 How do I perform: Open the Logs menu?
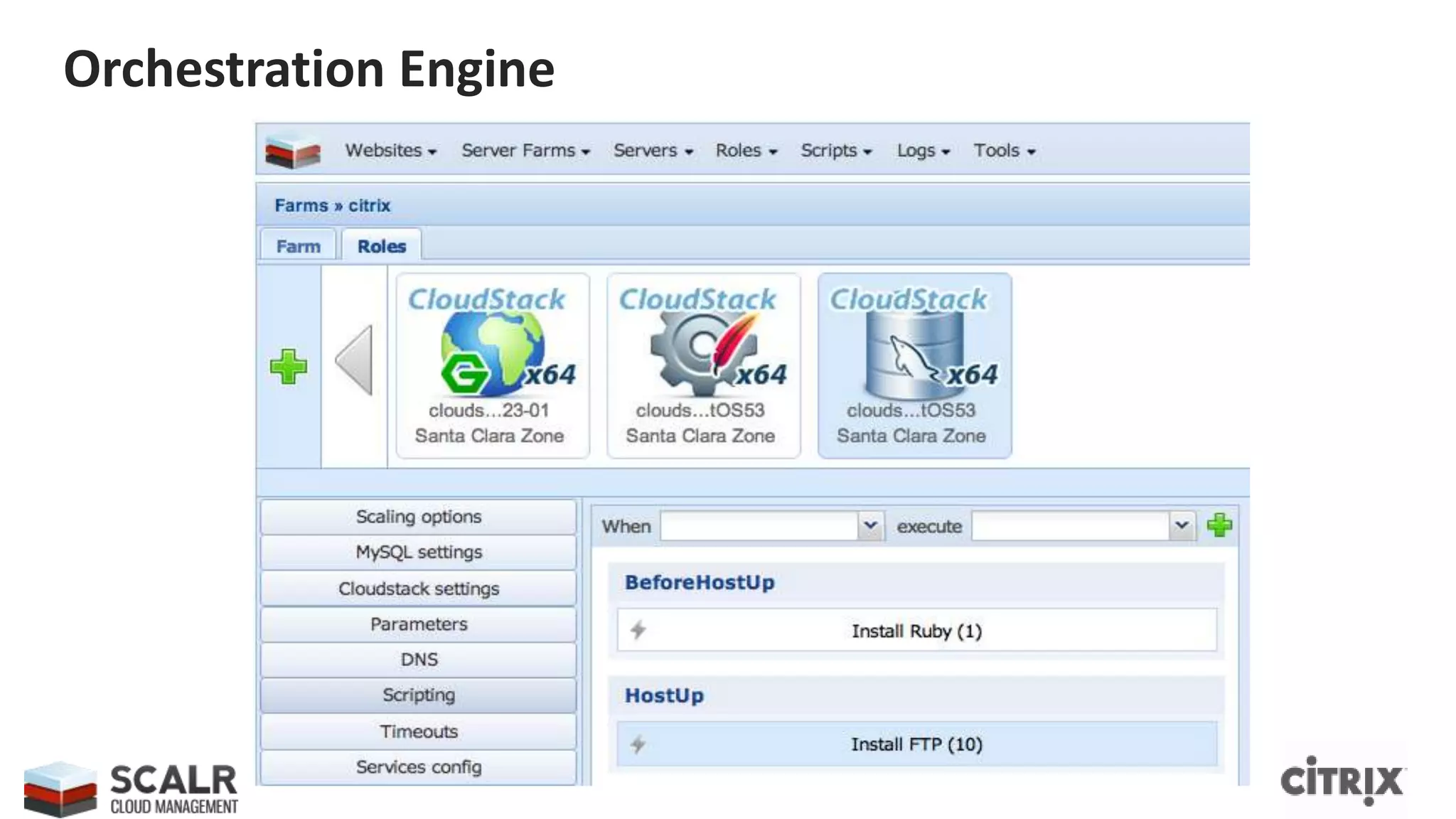pos(923,151)
